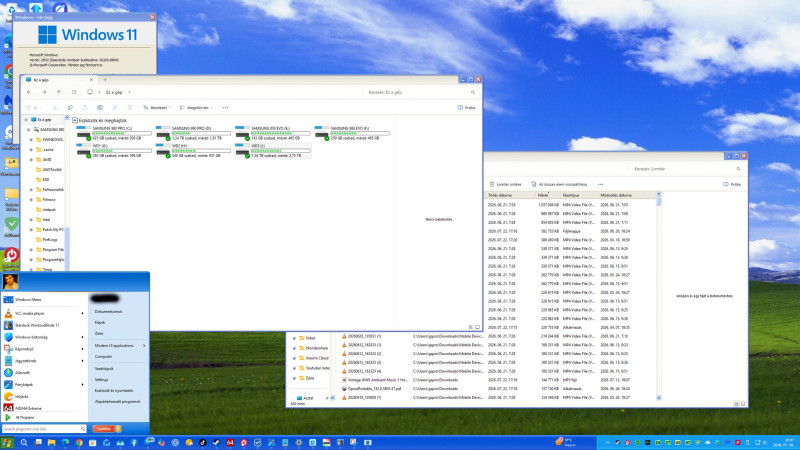
Task: Select the WD1 (G:) drive
Action: (114, 151)
